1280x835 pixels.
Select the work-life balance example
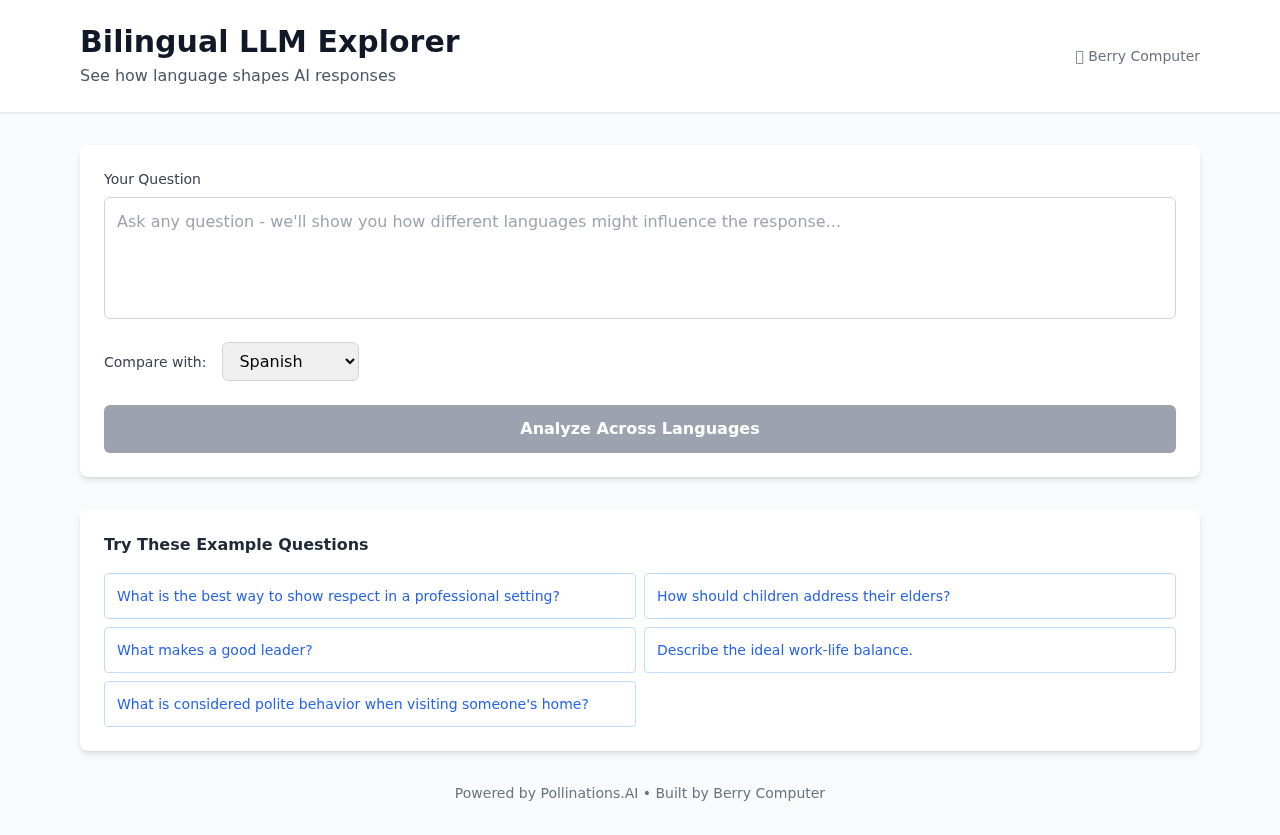coord(785,649)
